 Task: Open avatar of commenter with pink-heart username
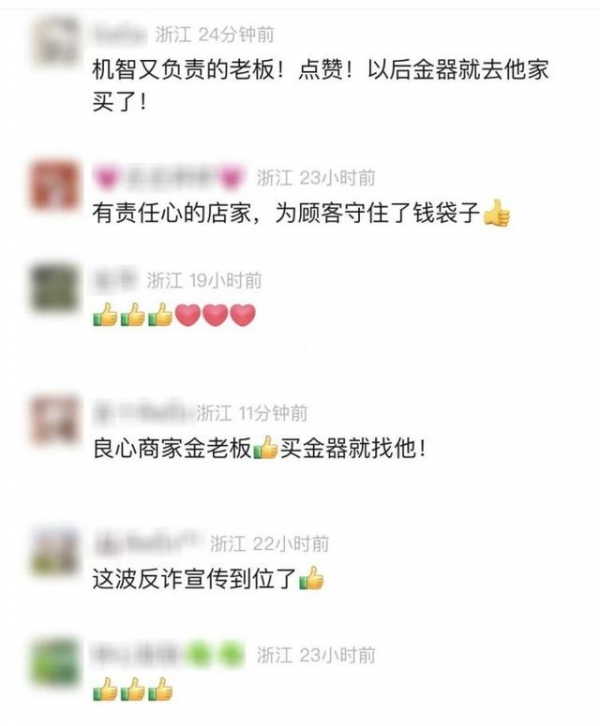click(x=54, y=185)
